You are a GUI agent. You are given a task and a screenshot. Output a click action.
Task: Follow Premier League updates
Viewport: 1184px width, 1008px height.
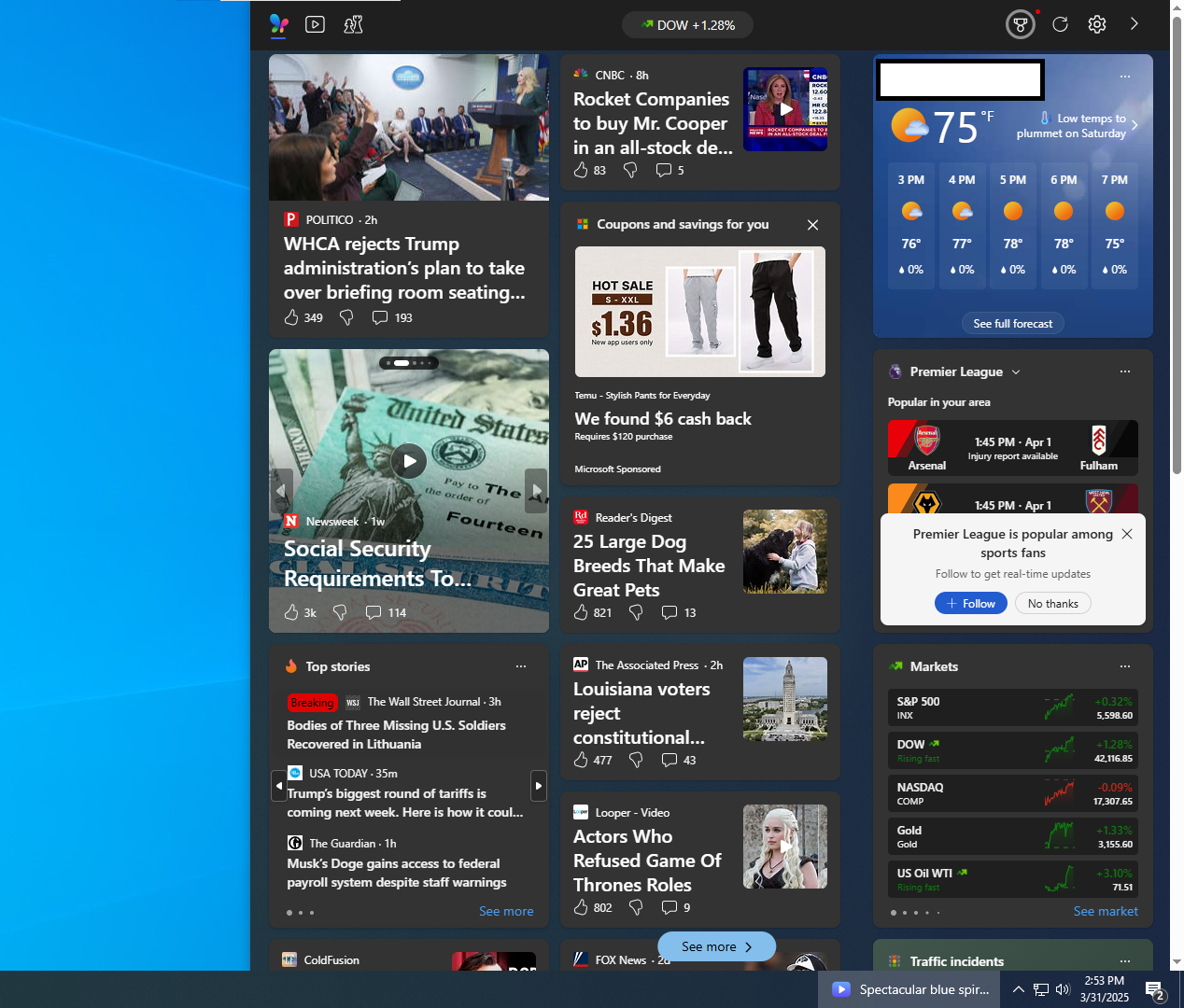(x=970, y=603)
